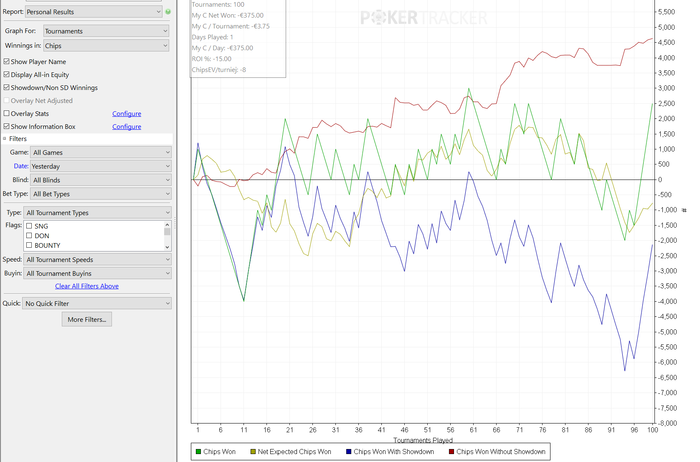
Task: Click the Chips Won legend label
Action: [220, 452]
